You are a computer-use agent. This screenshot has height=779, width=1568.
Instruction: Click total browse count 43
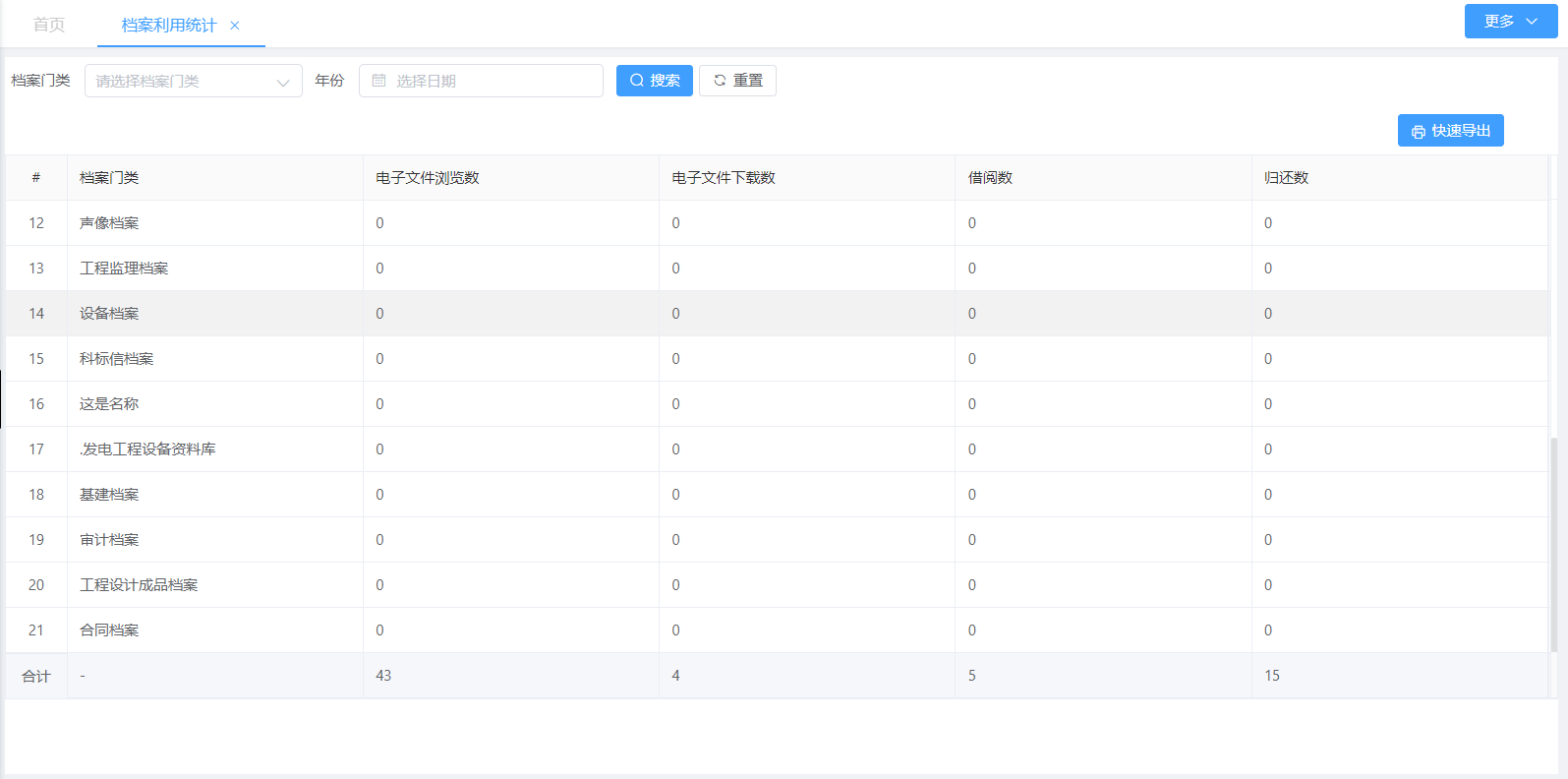(383, 676)
